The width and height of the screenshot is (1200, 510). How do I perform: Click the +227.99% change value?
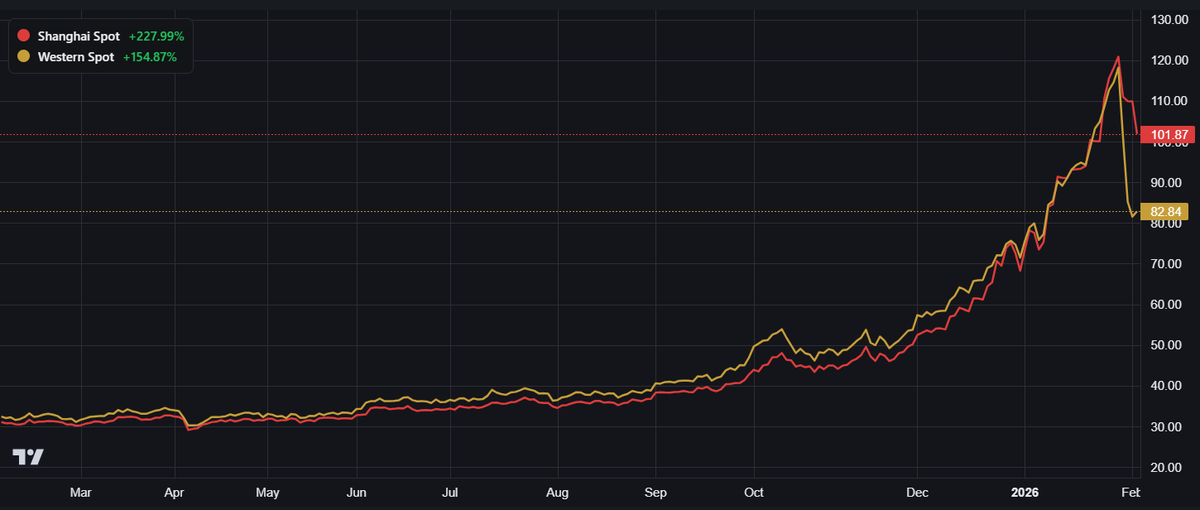[x=156, y=36]
